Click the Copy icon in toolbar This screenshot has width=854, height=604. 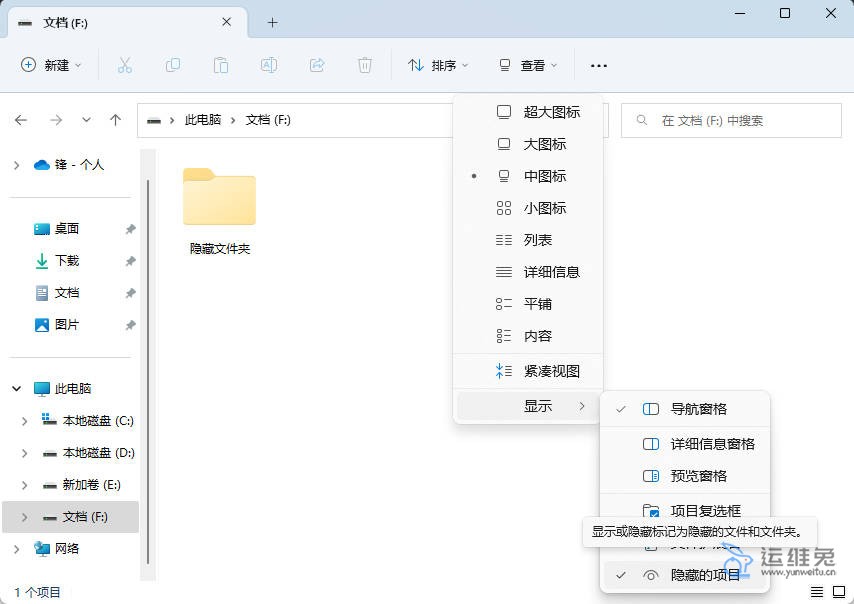point(173,65)
